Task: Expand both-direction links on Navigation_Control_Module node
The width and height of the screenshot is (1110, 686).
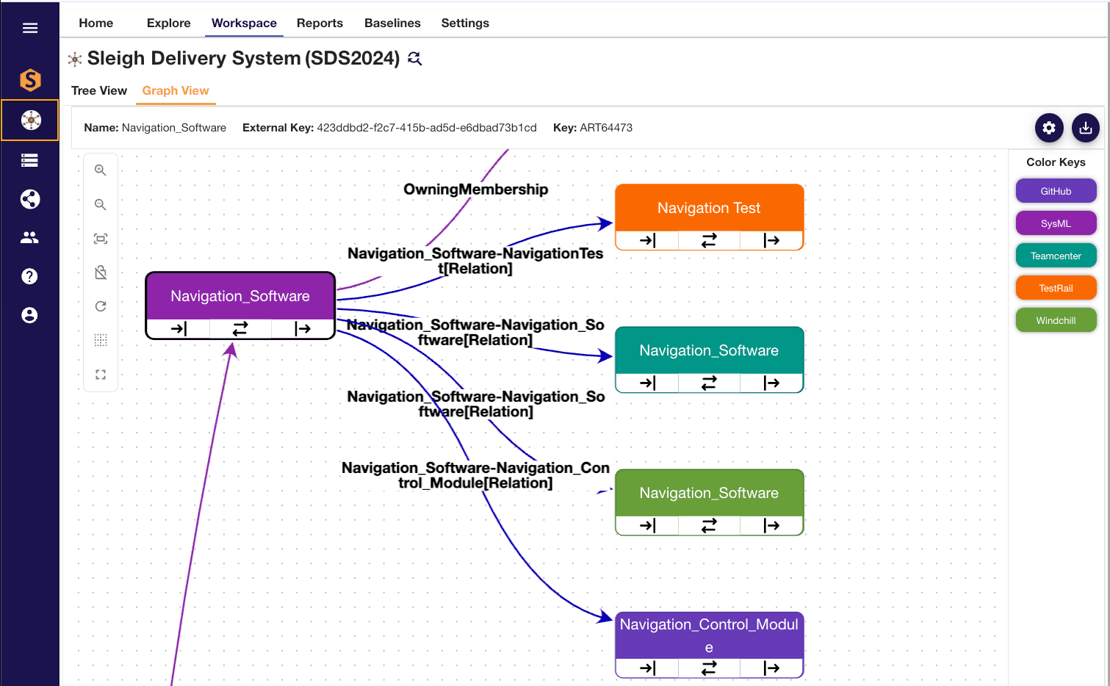Action: 709,668
